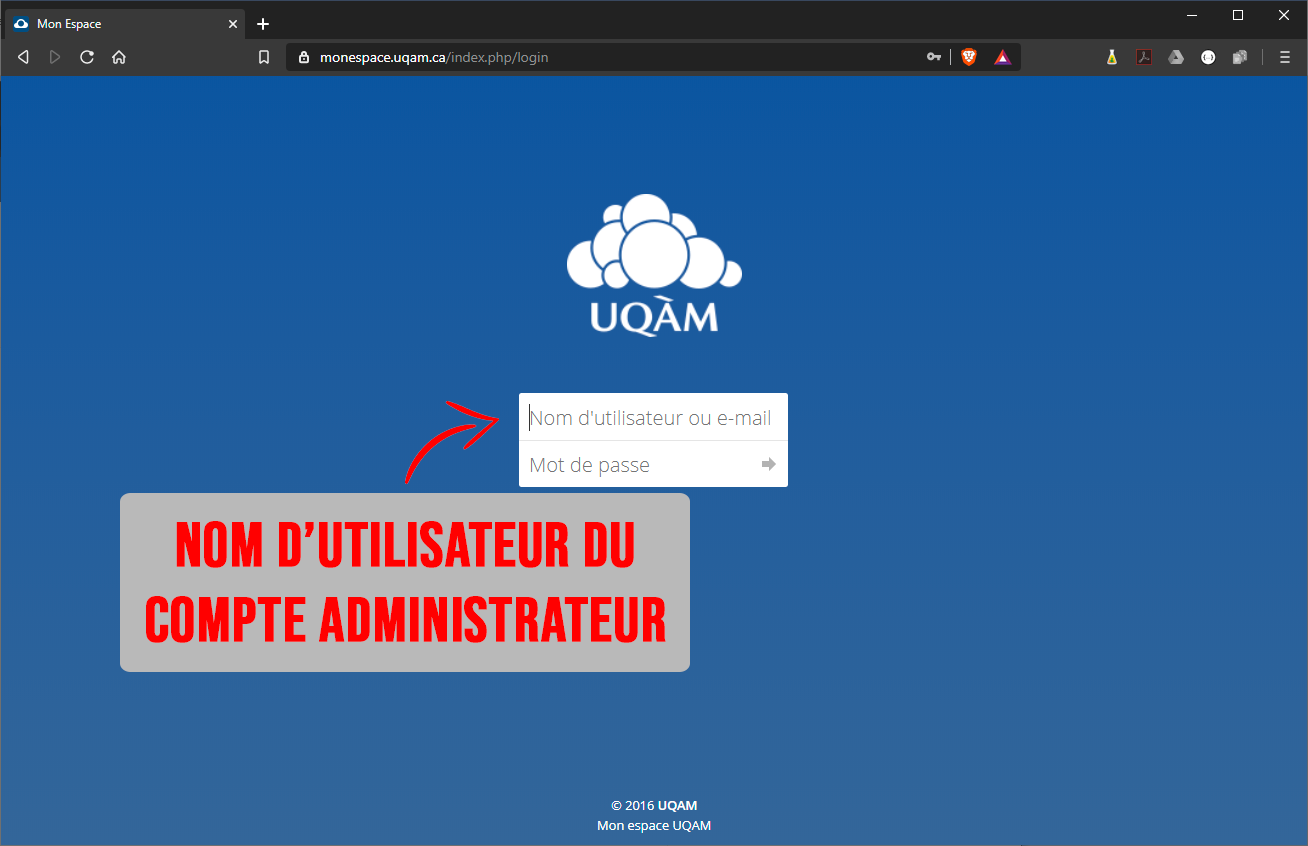Maximize the browser window
Viewport: 1308px width, 846px height.
tap(1238, 15)
